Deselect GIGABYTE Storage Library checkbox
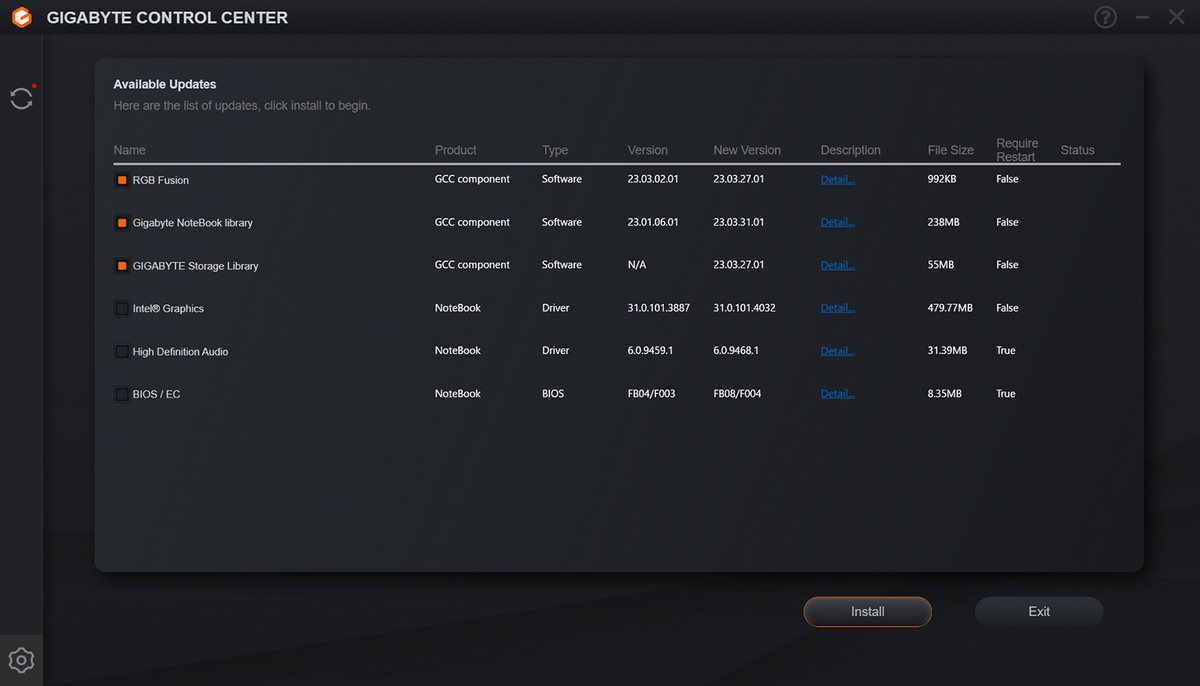 [x=122, y=266]
